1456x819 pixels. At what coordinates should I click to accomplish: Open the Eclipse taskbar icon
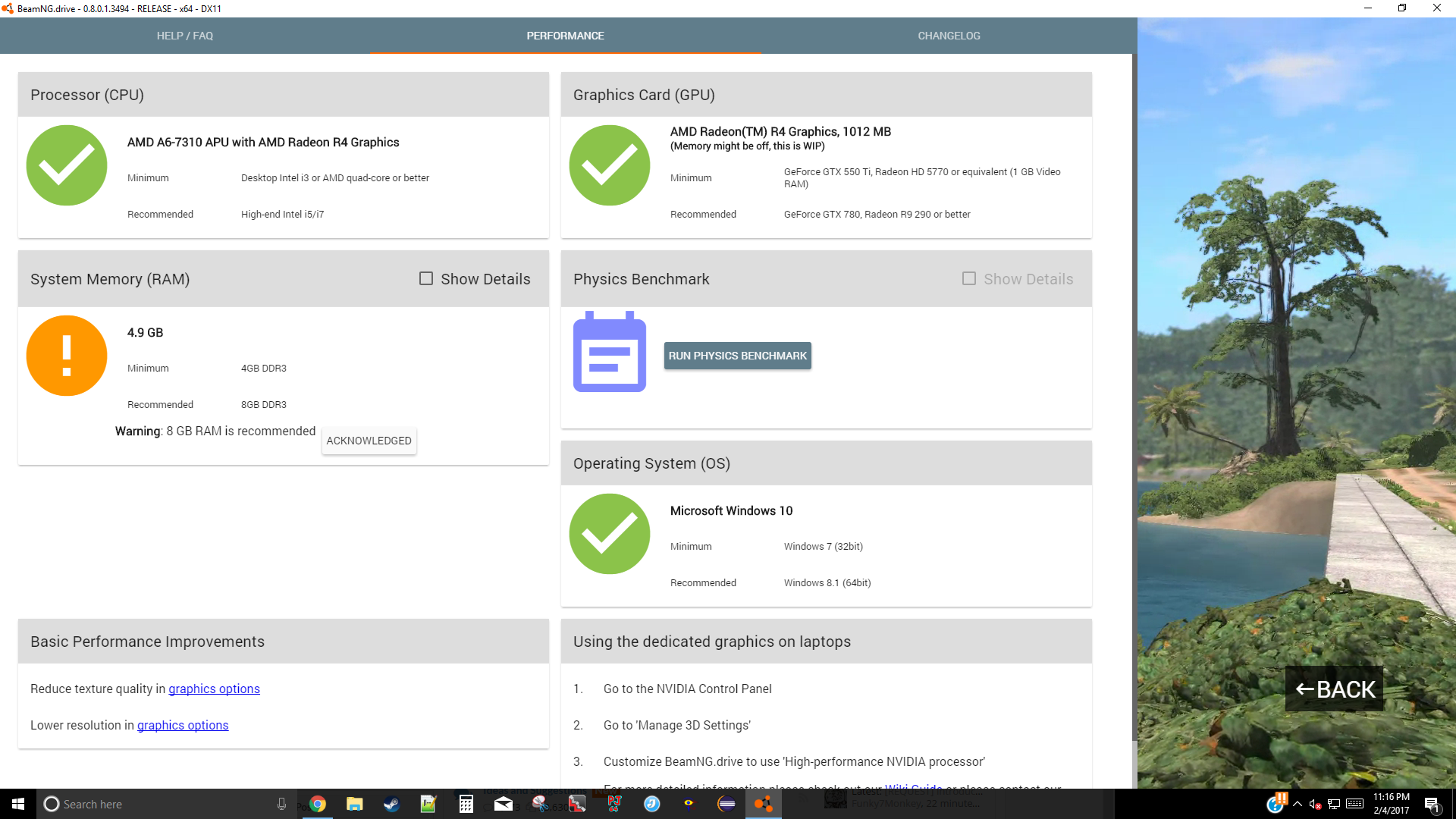(x=726, y=804)
